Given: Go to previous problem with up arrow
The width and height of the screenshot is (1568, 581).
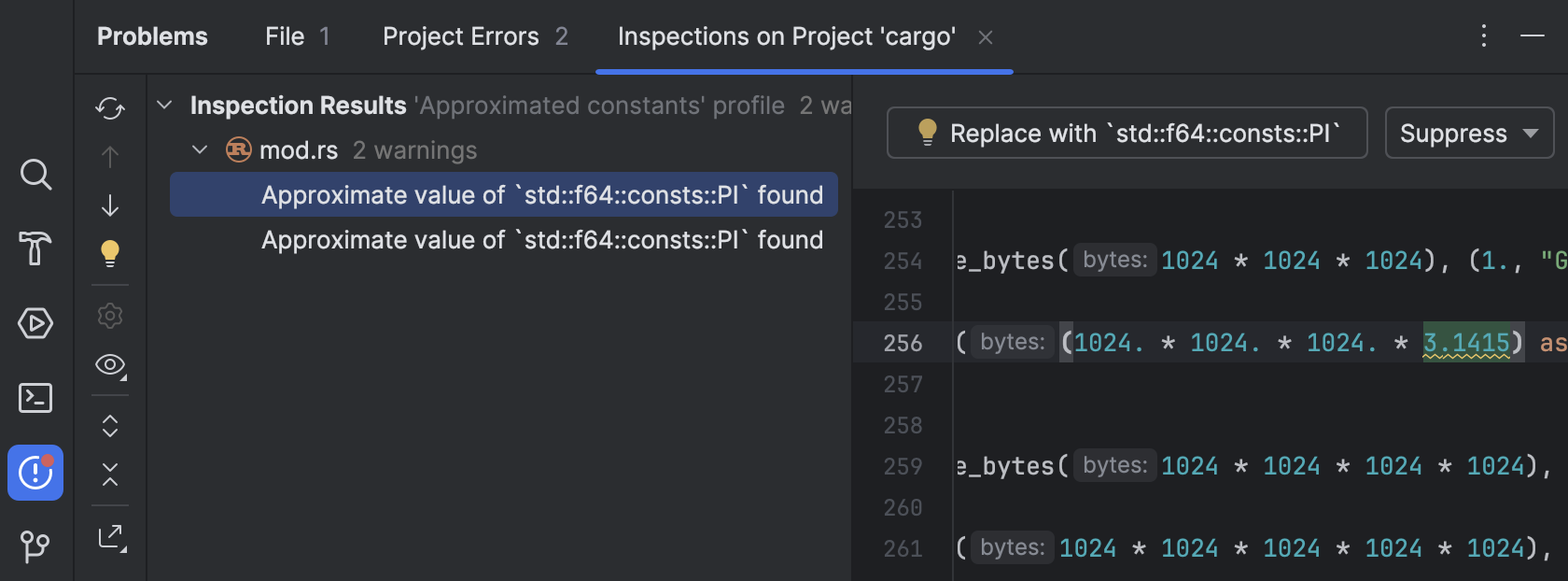Looking at the screenshot, I should tap(110, 157).
